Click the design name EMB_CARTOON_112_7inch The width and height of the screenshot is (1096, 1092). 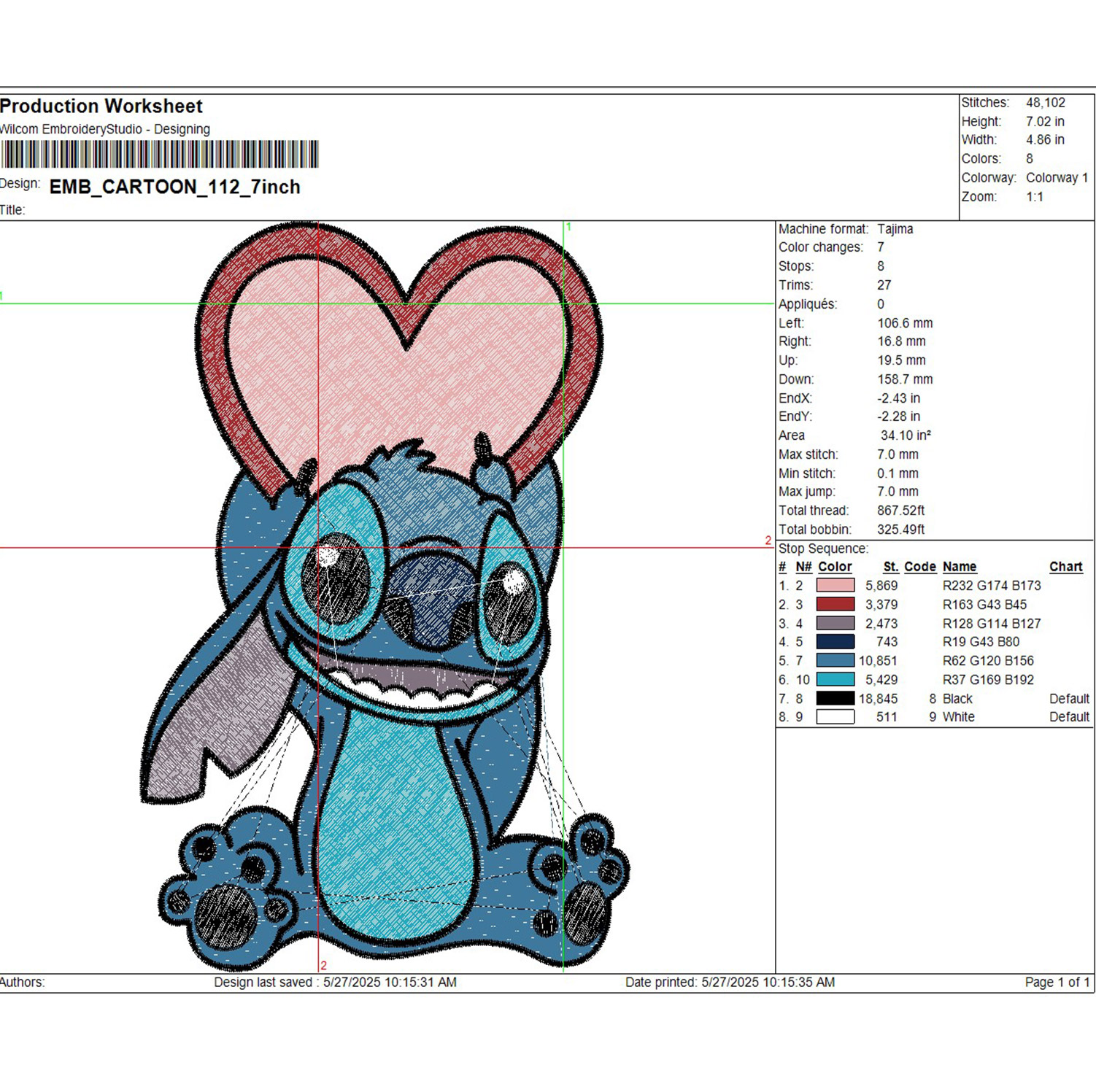175,187
